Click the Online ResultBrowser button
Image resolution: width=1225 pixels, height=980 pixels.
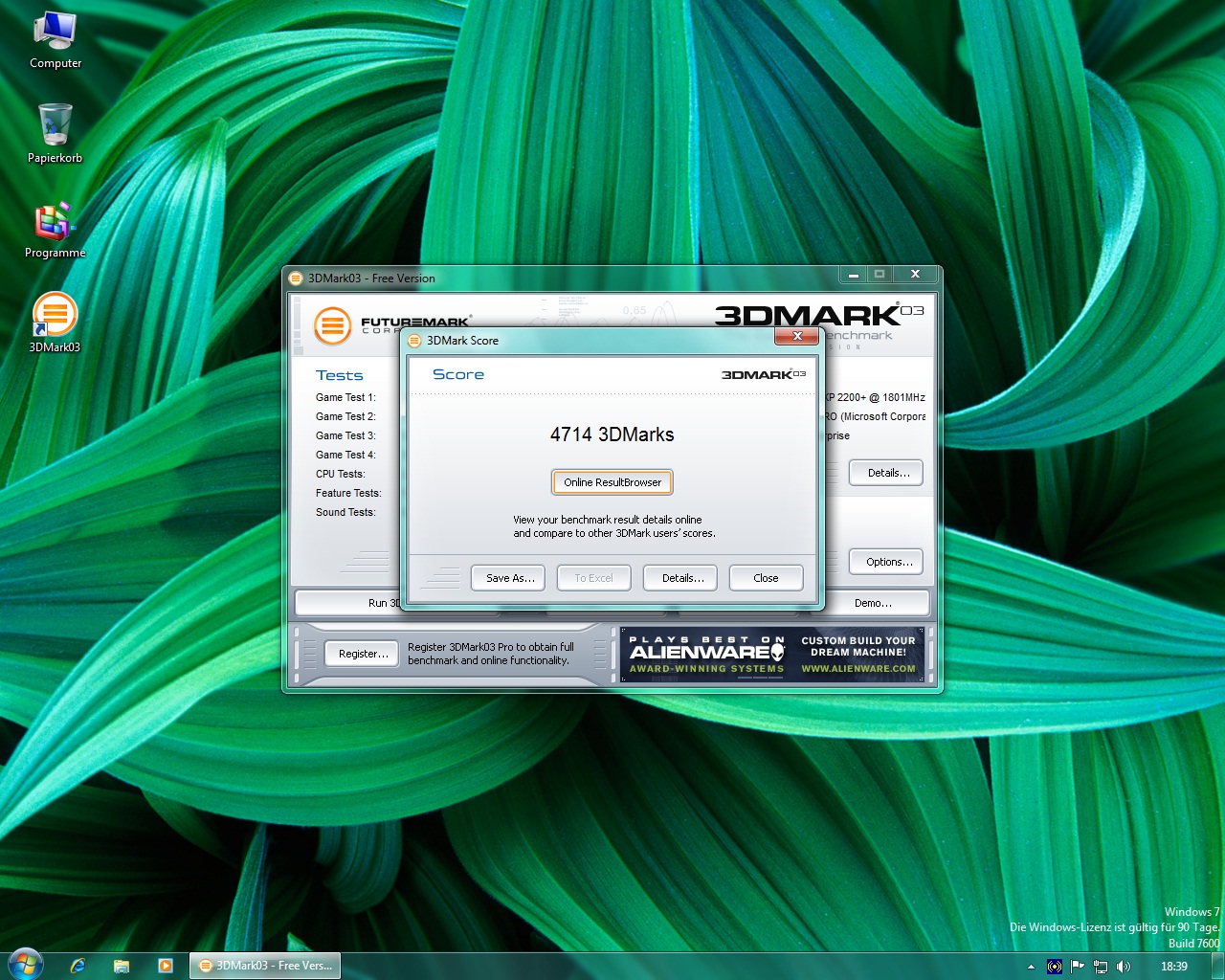tap(612, 482)
